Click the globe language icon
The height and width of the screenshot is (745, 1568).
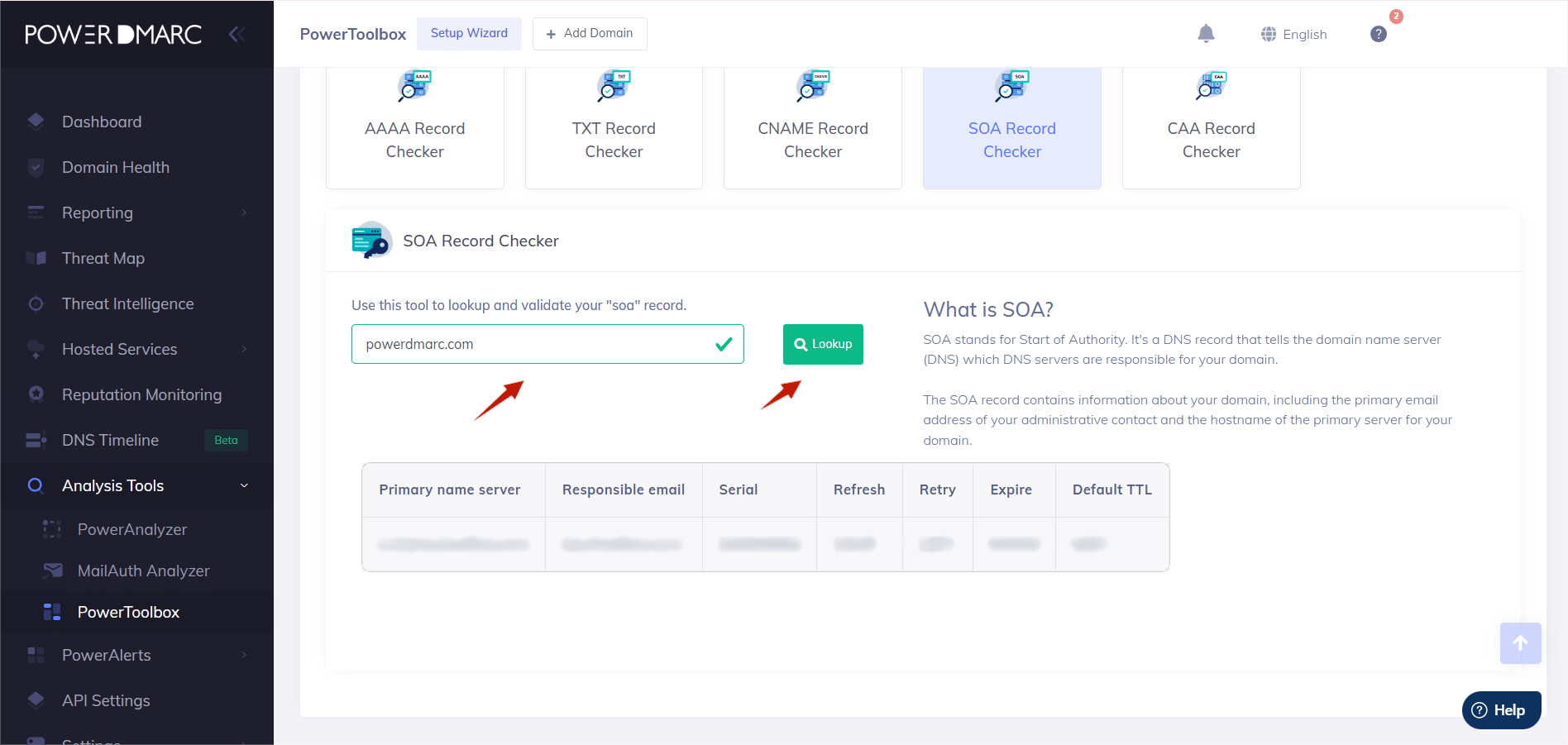[1268, 34]
